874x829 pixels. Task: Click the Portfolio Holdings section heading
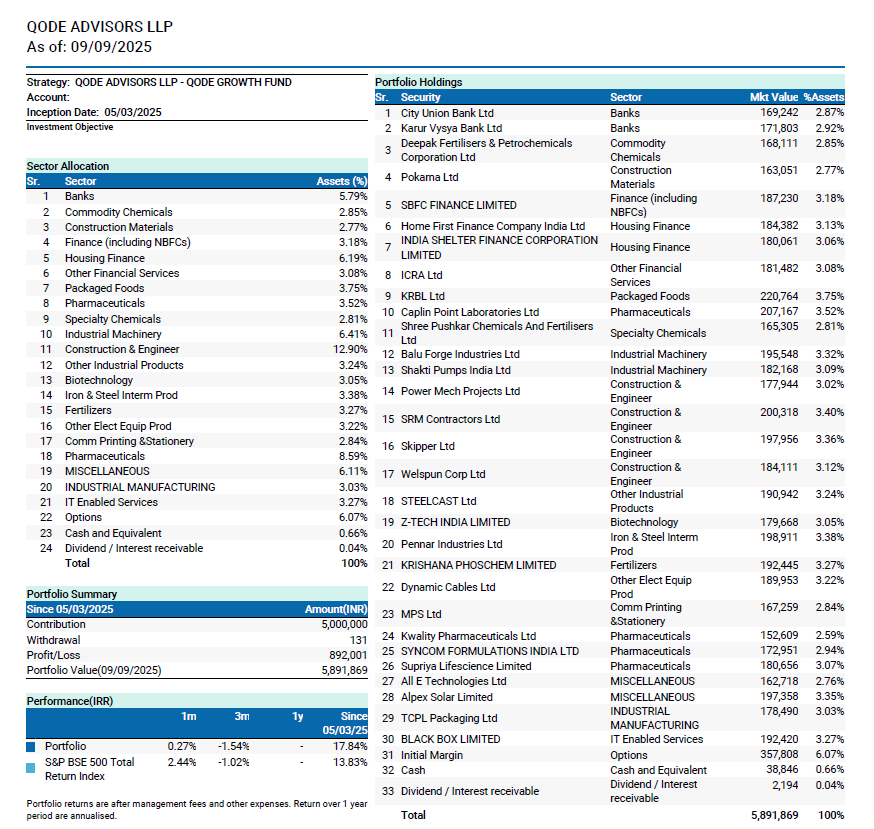418,82
